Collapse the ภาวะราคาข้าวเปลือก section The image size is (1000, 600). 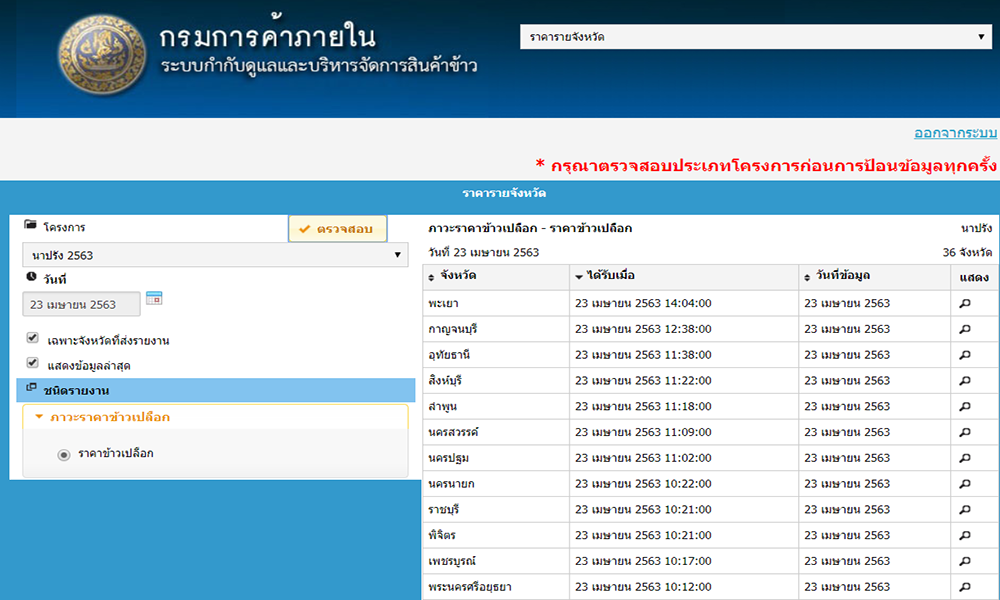click(215, 417)
